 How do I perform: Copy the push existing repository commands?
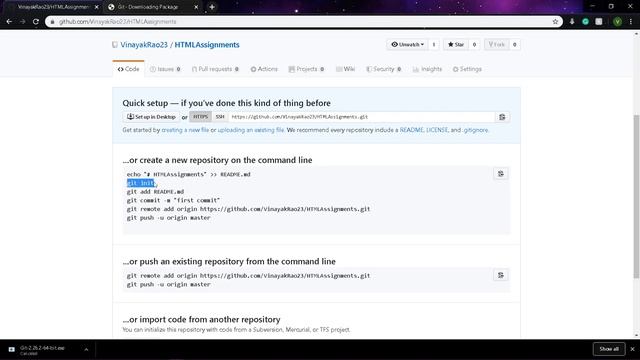(501, 275)
